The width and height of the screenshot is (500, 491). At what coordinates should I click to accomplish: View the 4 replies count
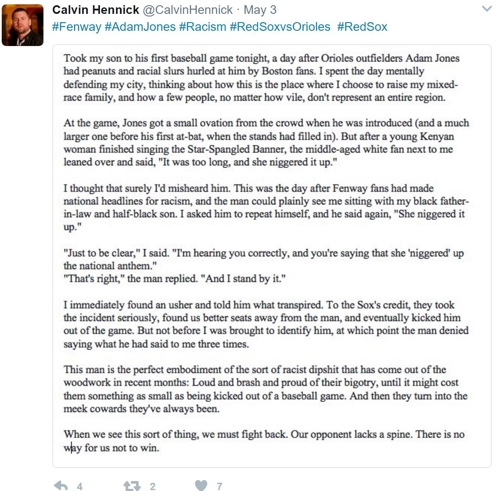tap(80, 486)
